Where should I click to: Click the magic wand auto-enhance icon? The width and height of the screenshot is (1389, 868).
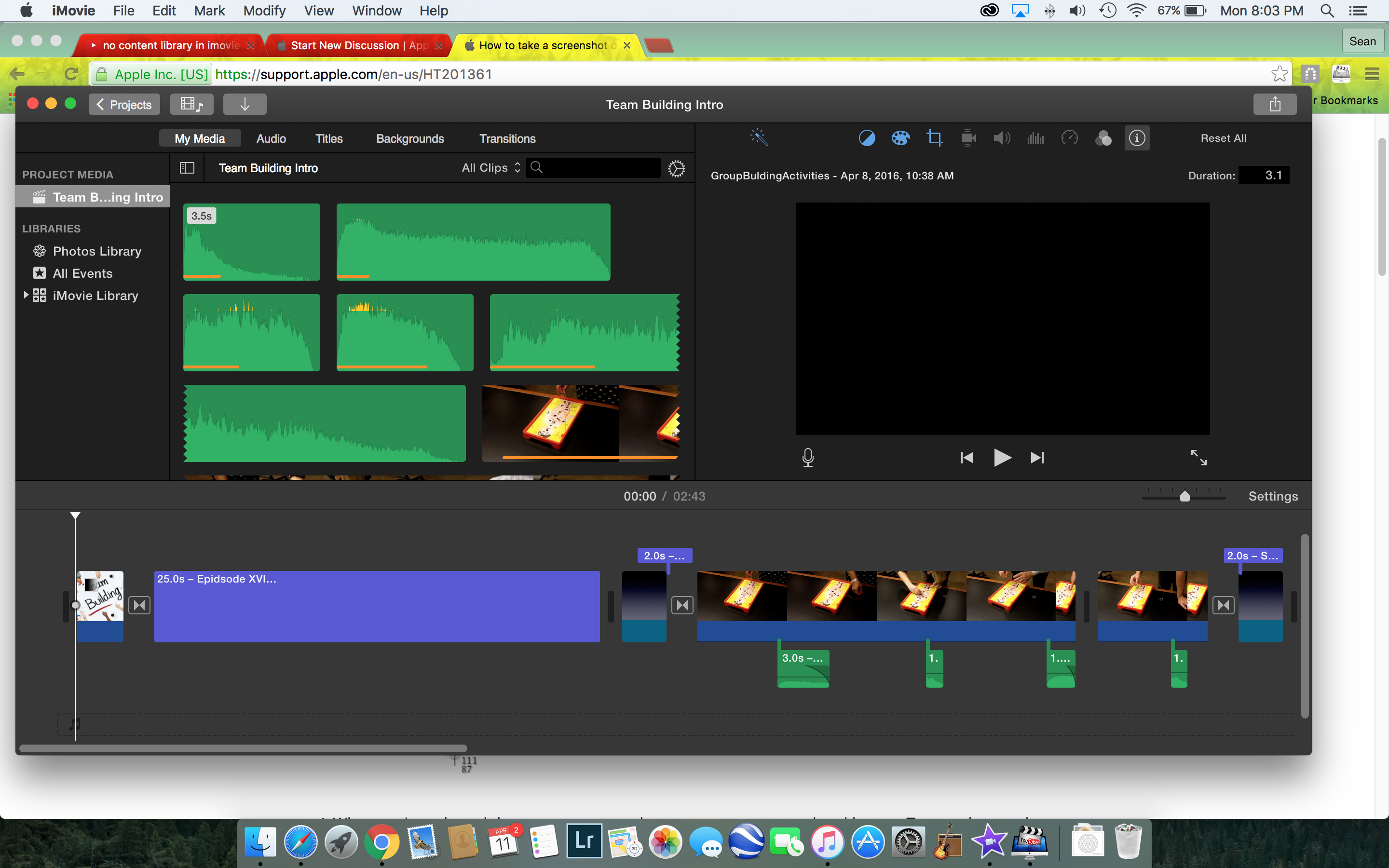click(759, 138)
